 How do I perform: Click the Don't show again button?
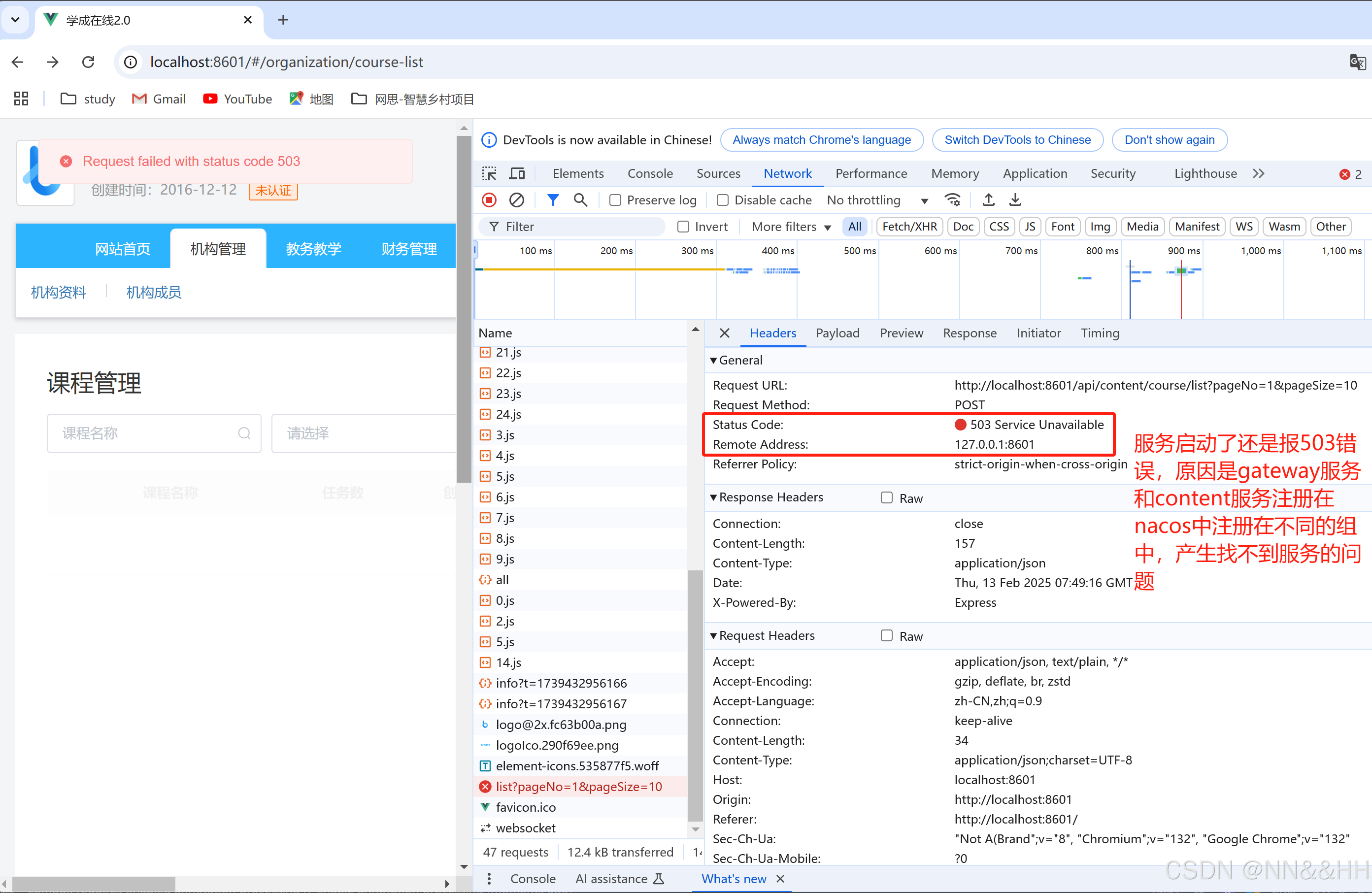1169,140
